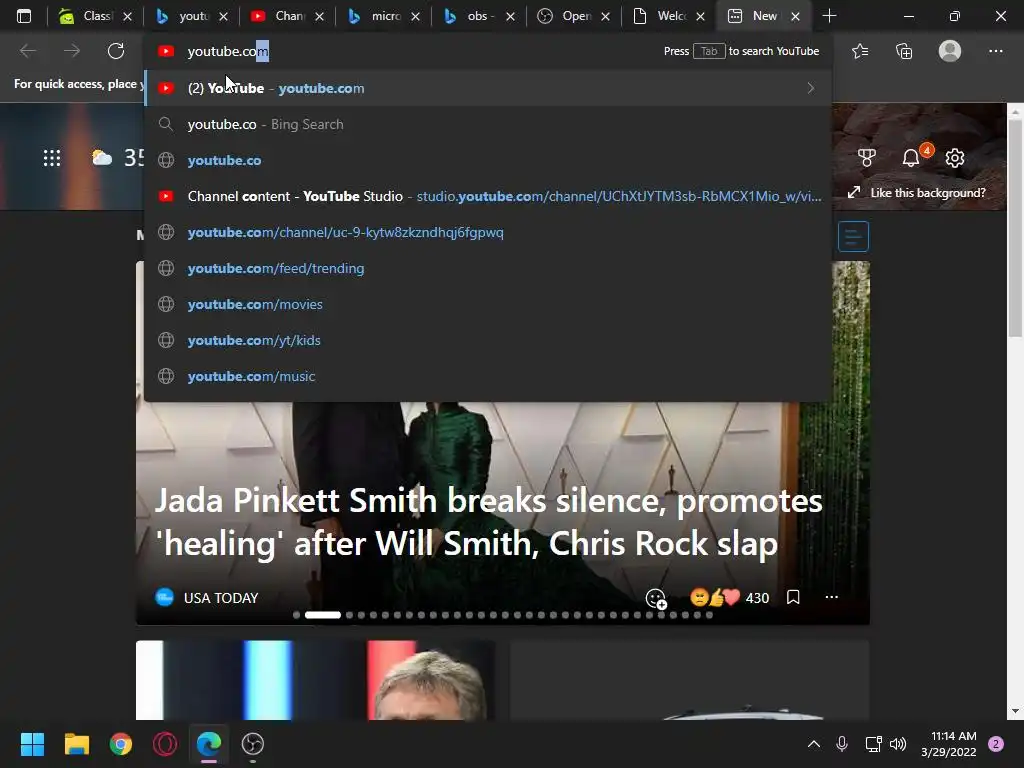The width and height of the screenshot is (1024, 768).
Task: Open Channel content YouTube Studio suggestion
Action: pos(487,196)
